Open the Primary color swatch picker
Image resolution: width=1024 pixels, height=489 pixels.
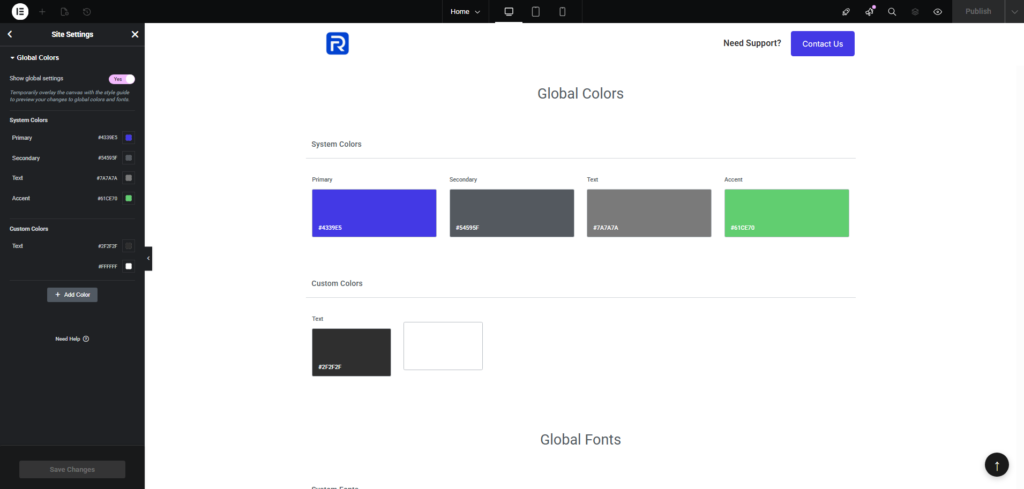pyautogui.click(x=128, y=138)
